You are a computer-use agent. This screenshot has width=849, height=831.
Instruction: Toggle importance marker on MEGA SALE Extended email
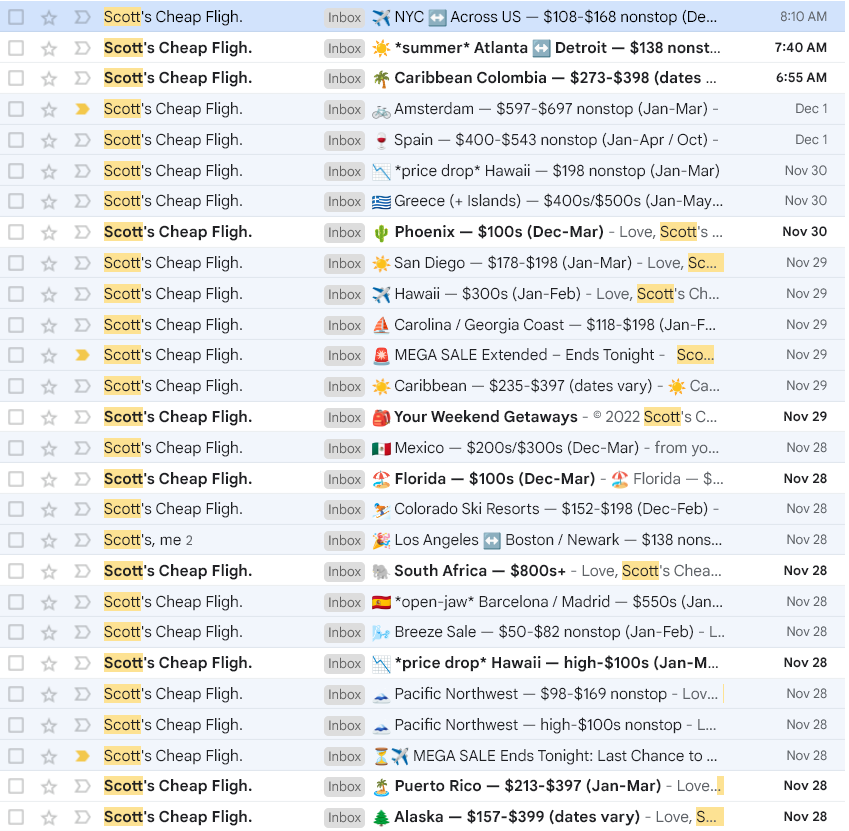tap(82, 355)
